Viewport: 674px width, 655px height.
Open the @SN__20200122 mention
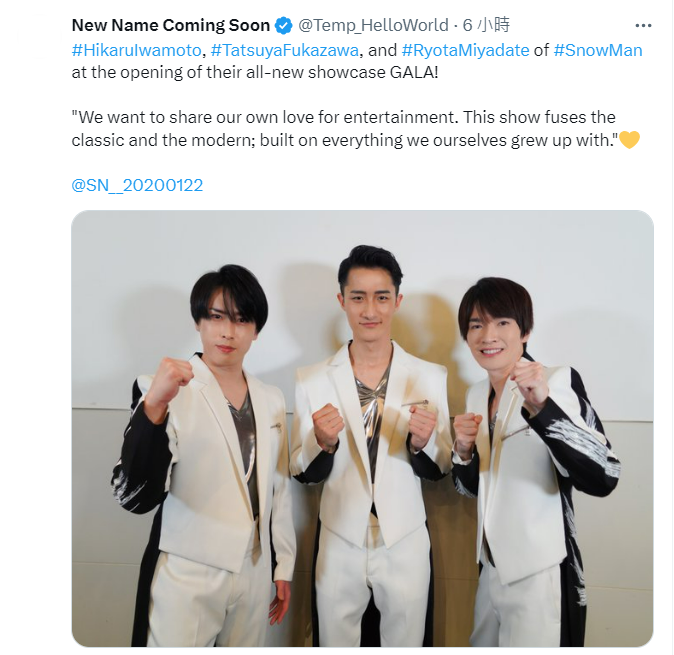coord(137,185)
